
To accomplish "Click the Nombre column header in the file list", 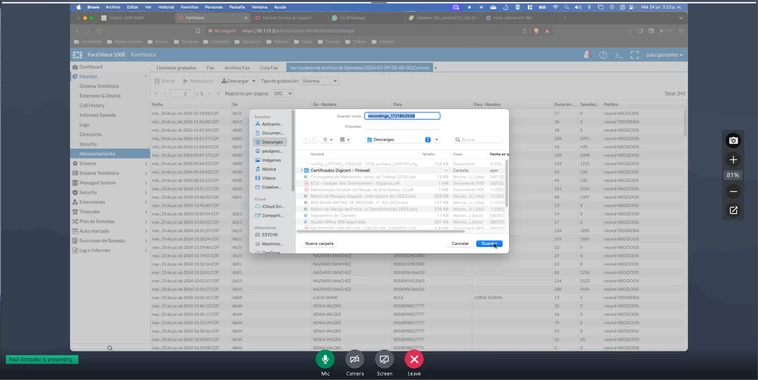I will (x=317, y=154).
